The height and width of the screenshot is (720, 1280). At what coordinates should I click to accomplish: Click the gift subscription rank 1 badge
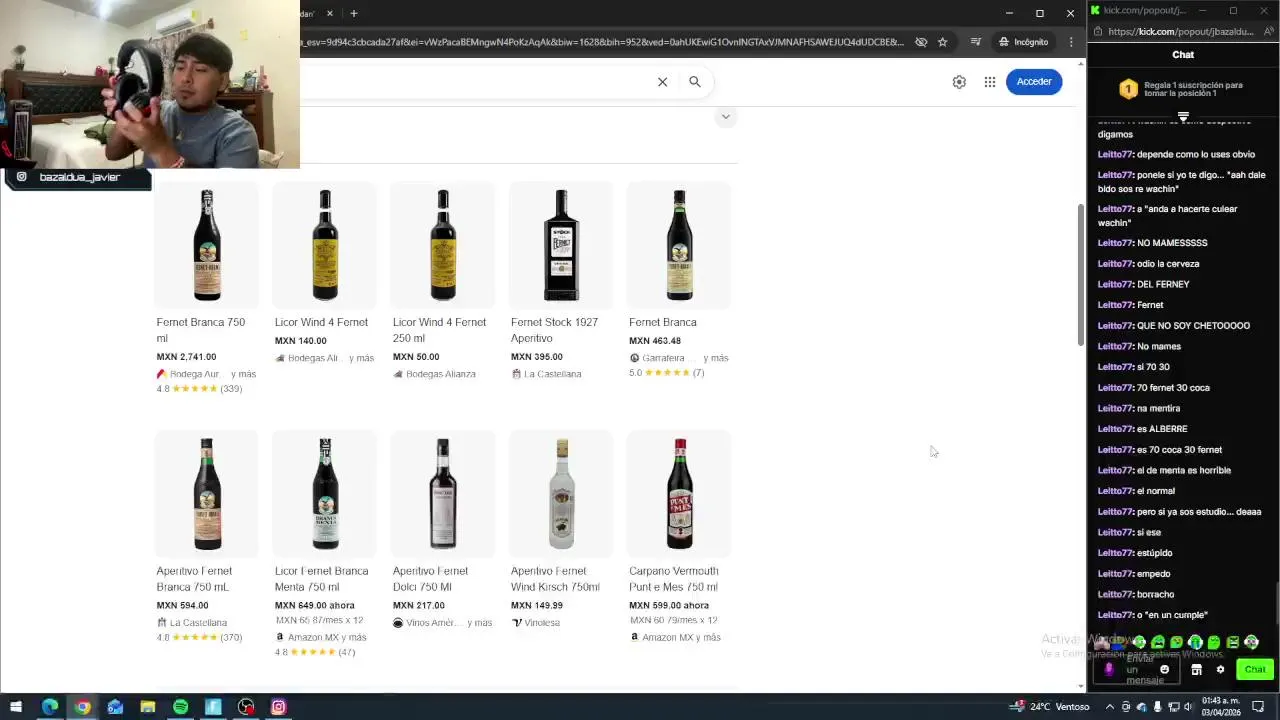pyautogui.click(x=1128, y=89)
